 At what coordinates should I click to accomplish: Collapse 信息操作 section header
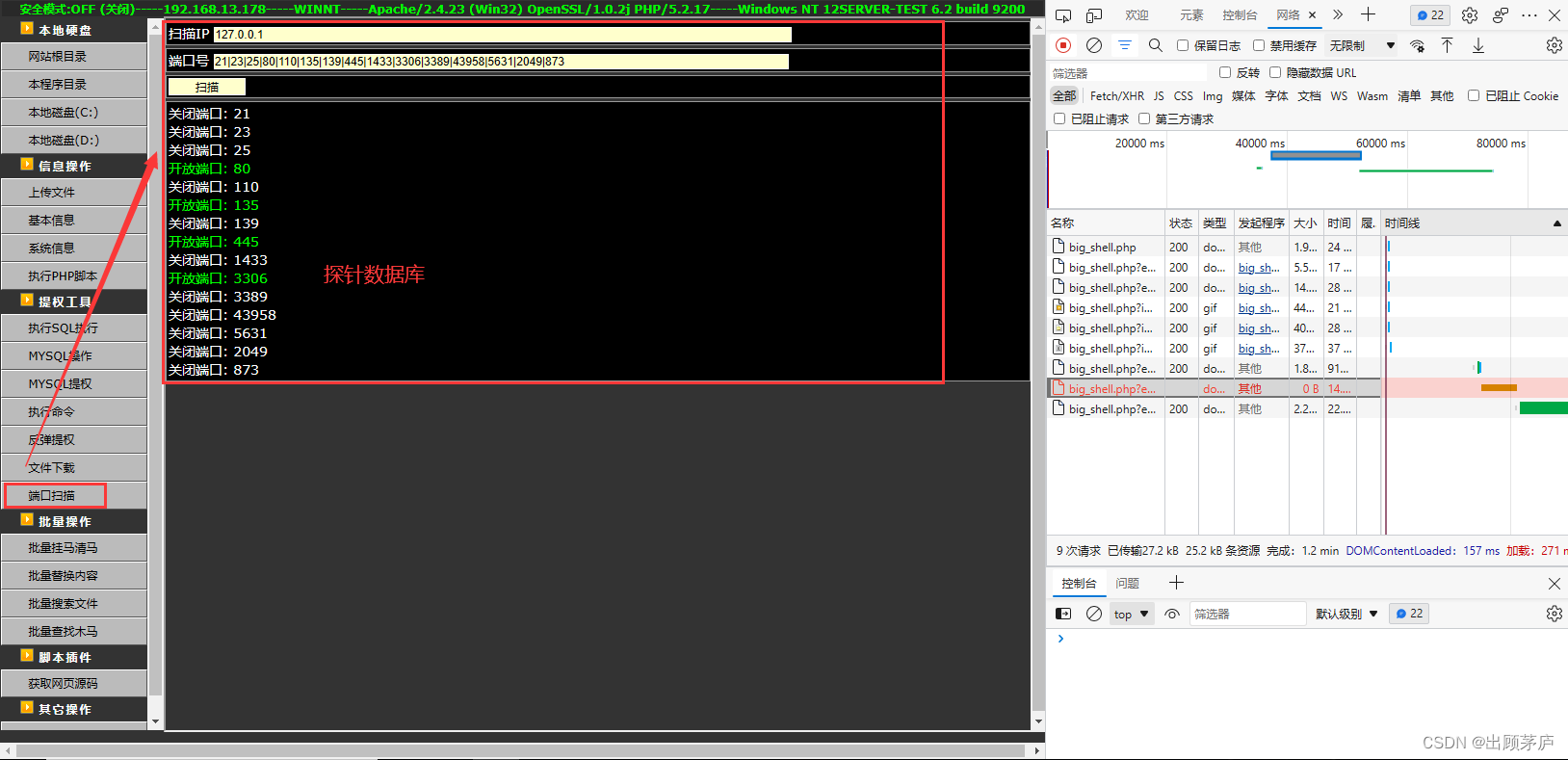click(73, 166)
